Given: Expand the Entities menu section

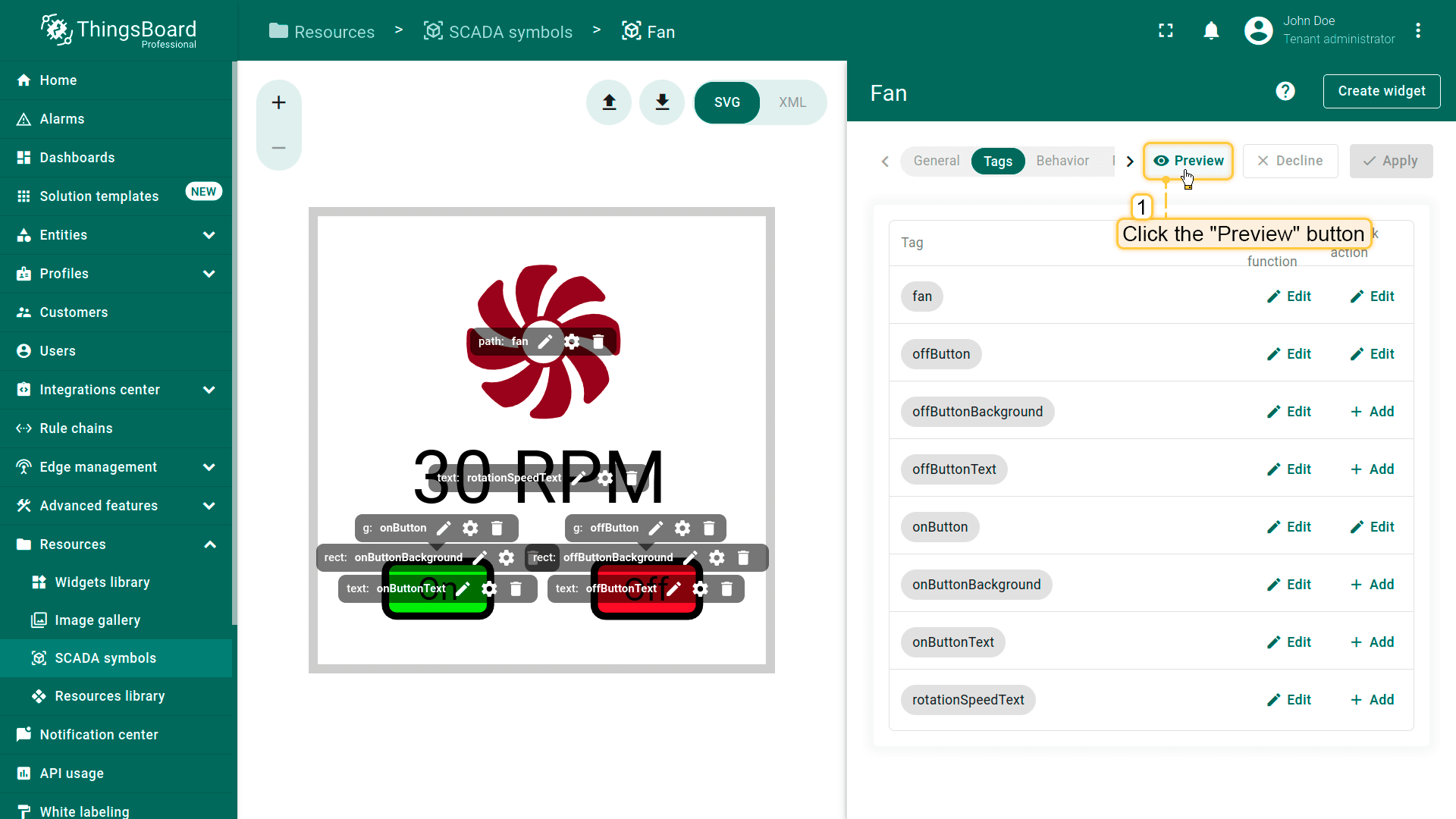Looking at the screenshot, I should click(209, 235).
